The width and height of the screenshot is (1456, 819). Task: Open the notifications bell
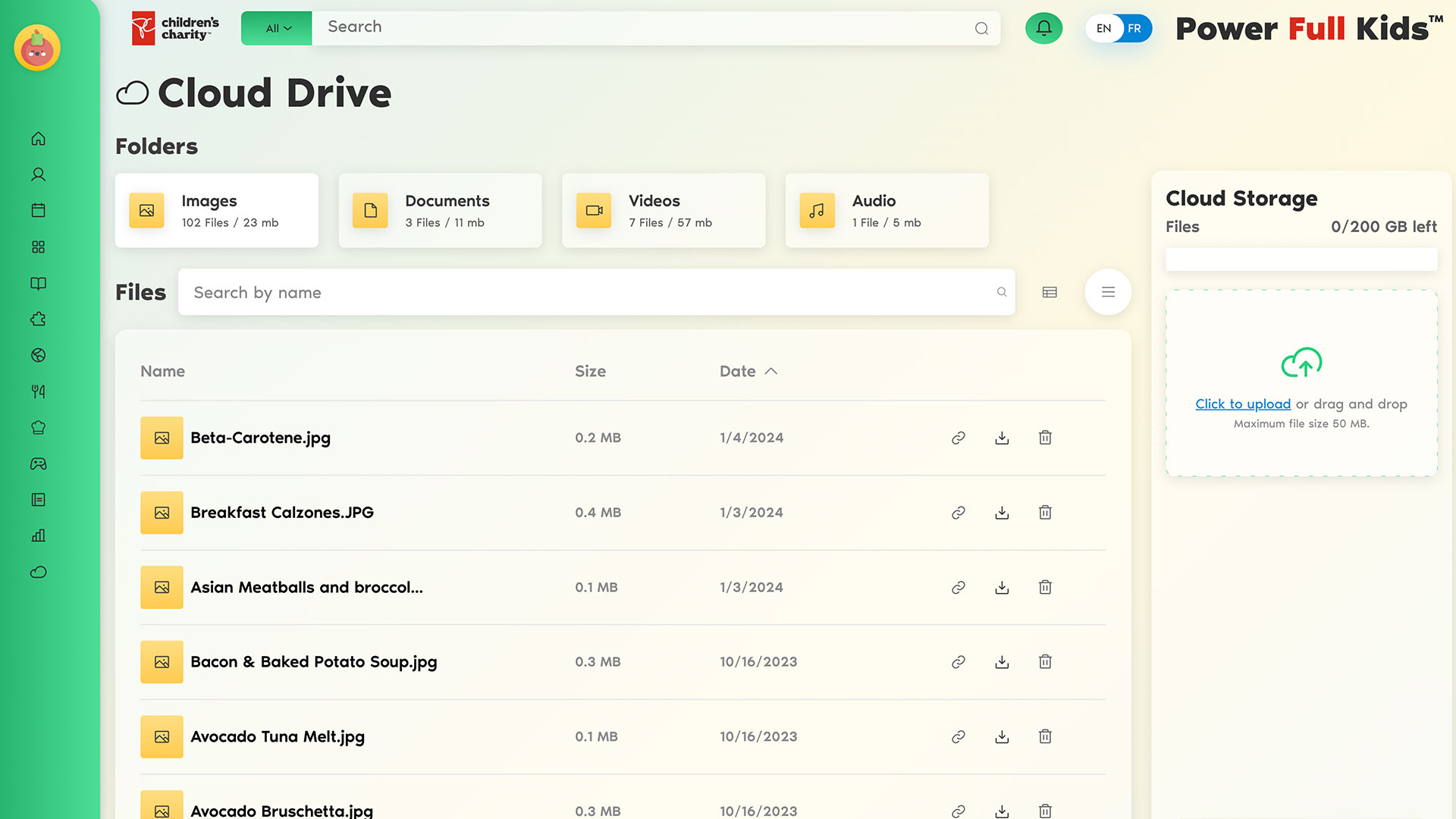[1043, 29]
